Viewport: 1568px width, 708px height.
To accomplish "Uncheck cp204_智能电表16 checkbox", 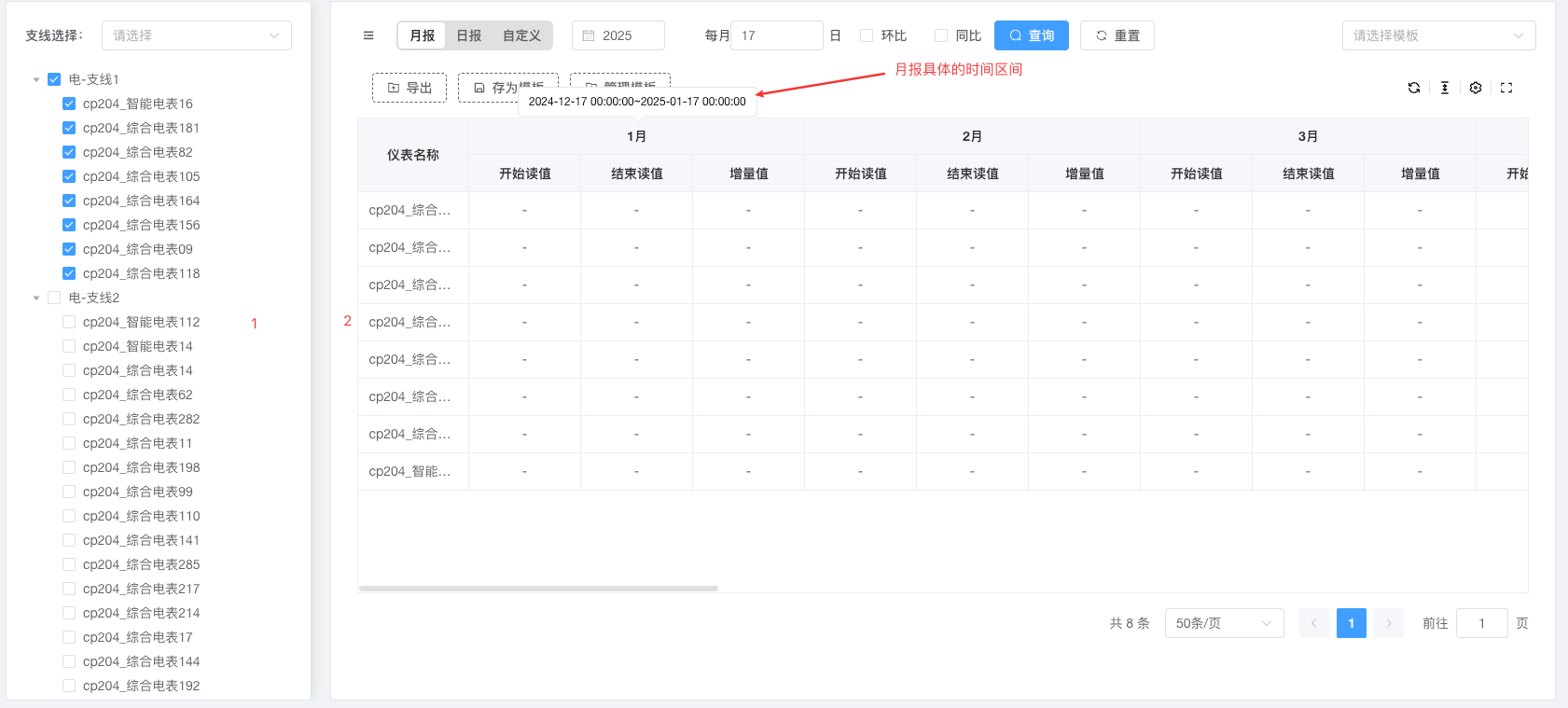I will click(x=69, y=104).
